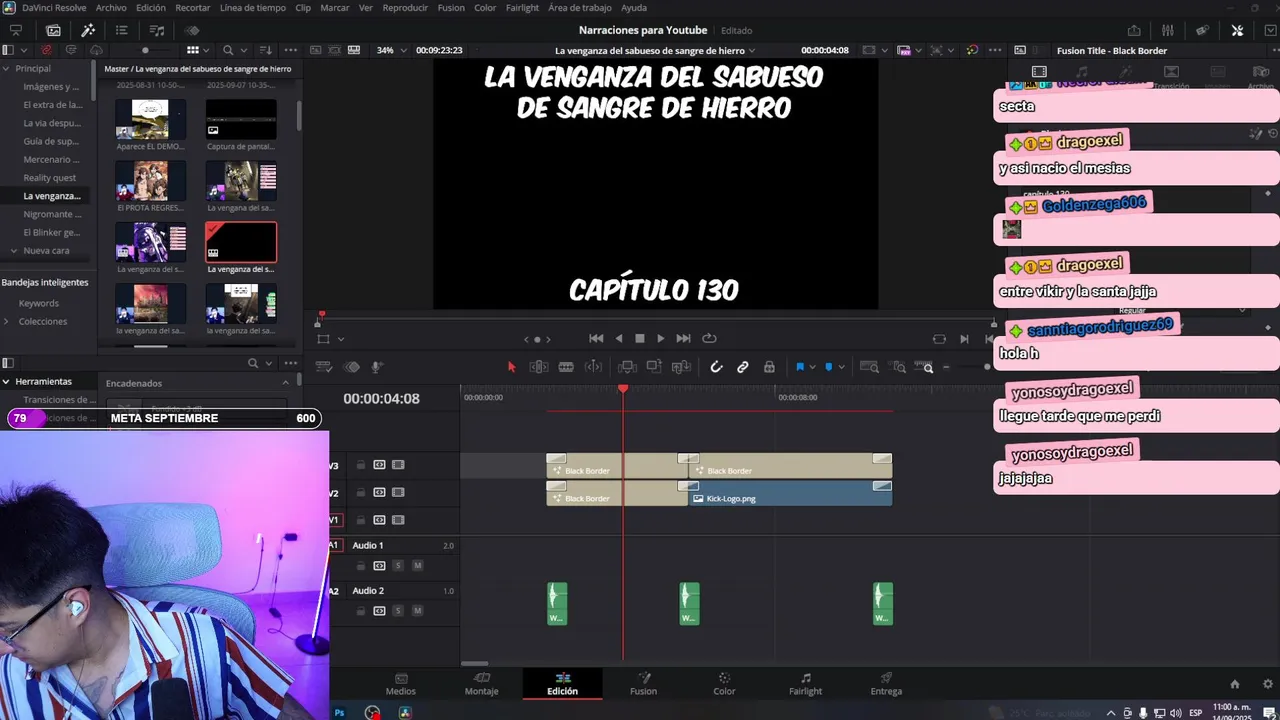Collapse the Encadenados category

click(x=286, y=383)
